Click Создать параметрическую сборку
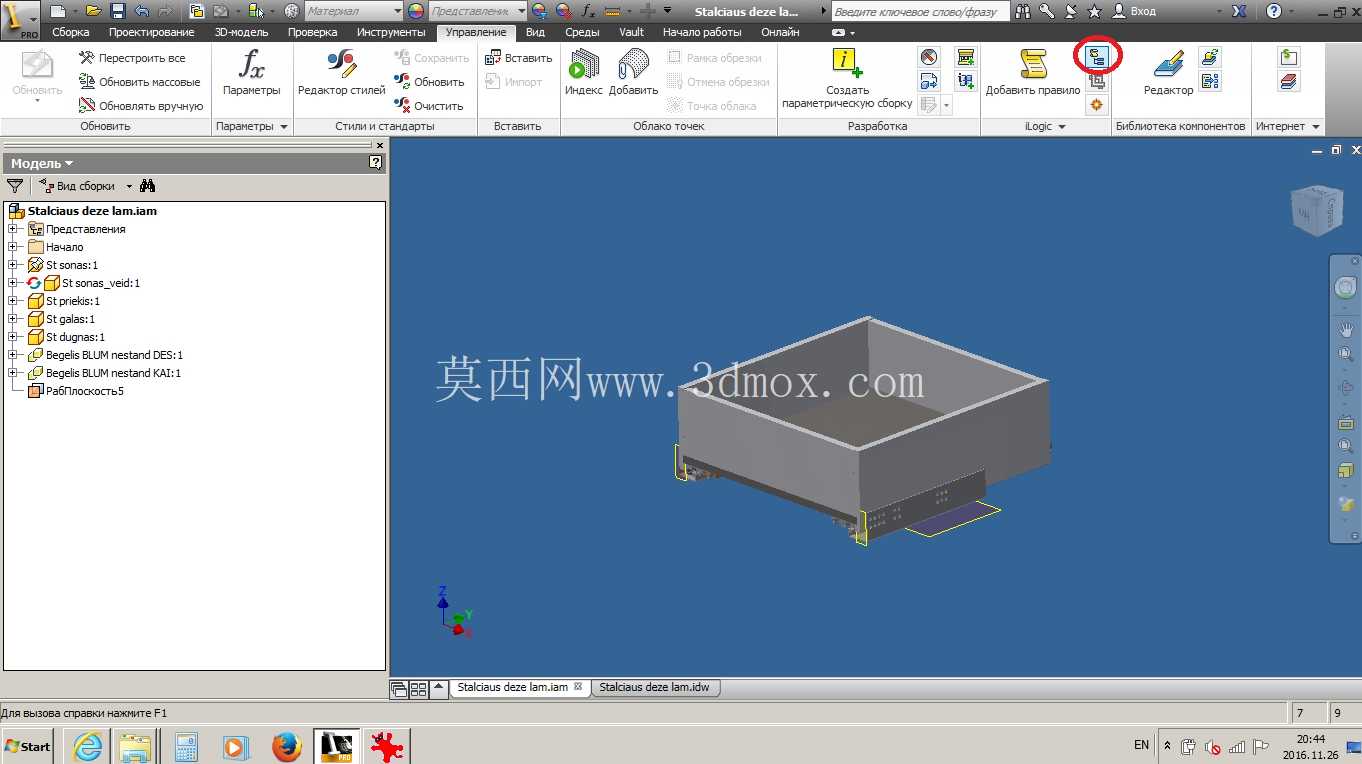 [x=847, y=78]
